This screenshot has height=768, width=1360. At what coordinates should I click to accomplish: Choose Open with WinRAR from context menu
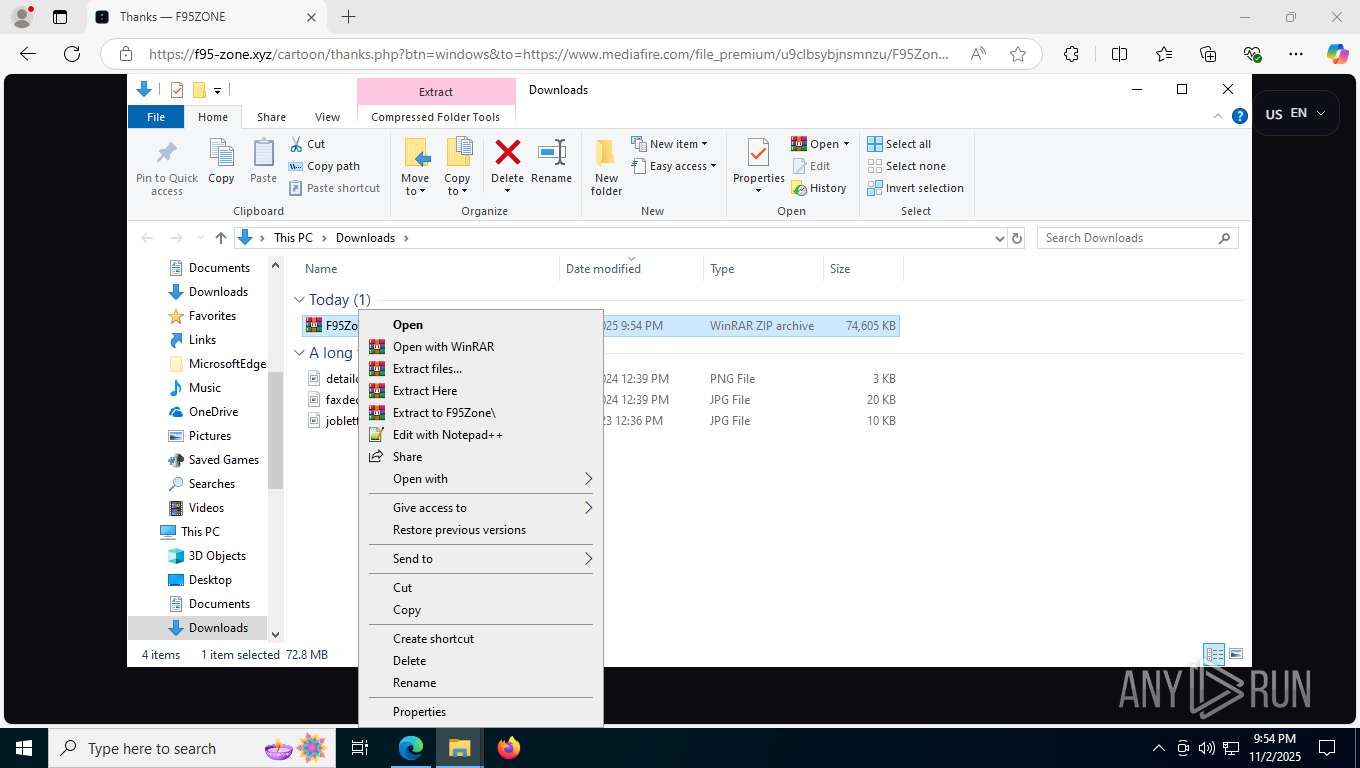pos(481,347)
